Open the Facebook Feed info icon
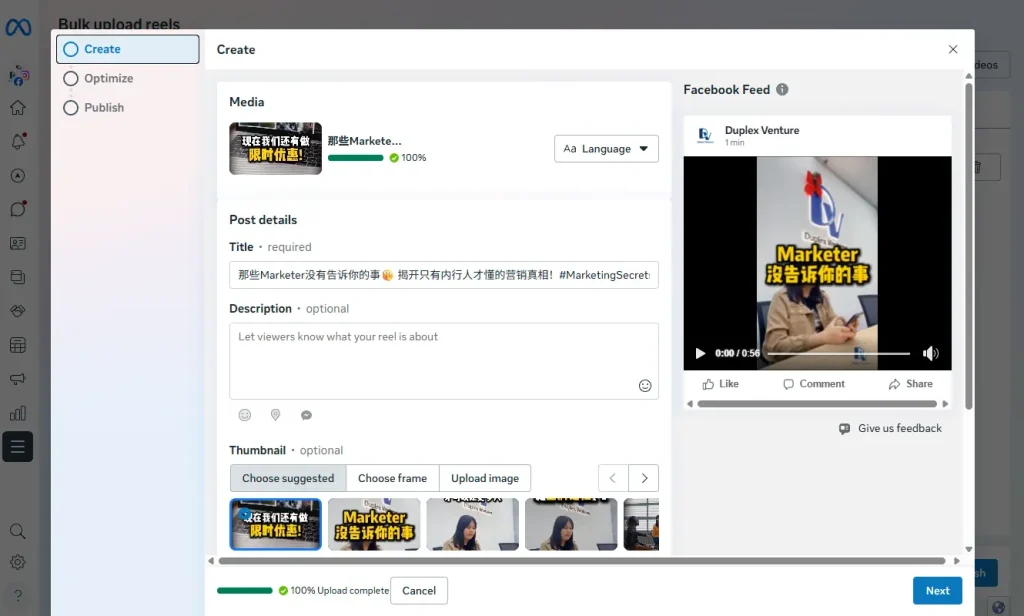1024x616 pixels. tap(782, 89)
